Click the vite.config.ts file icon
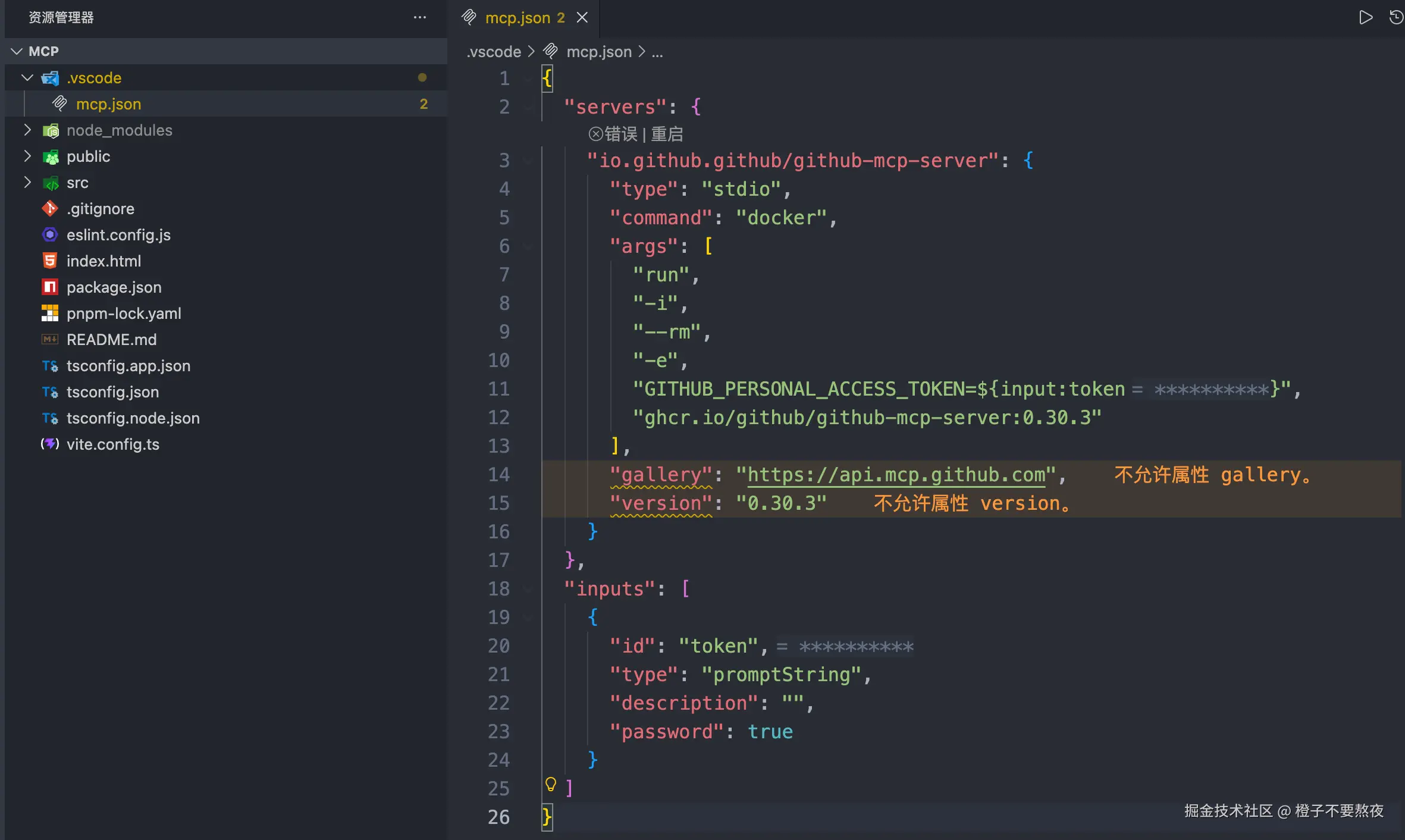The height and width of the screenshot is (840, 1405). 50,444
